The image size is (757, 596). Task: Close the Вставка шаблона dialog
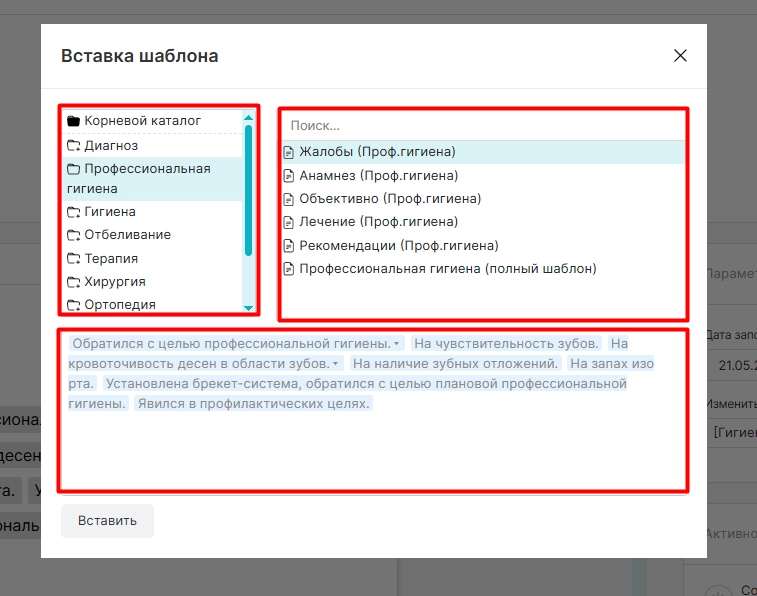(680, 55)
